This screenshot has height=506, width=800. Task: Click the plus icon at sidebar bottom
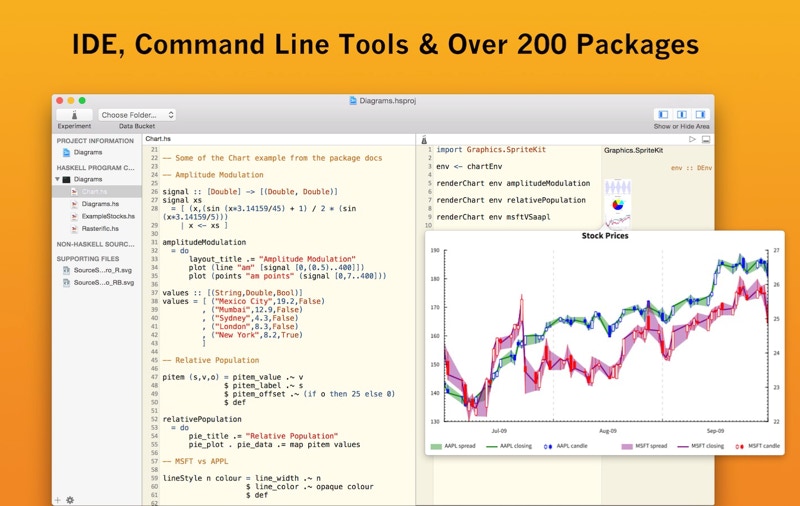[57, 499]
